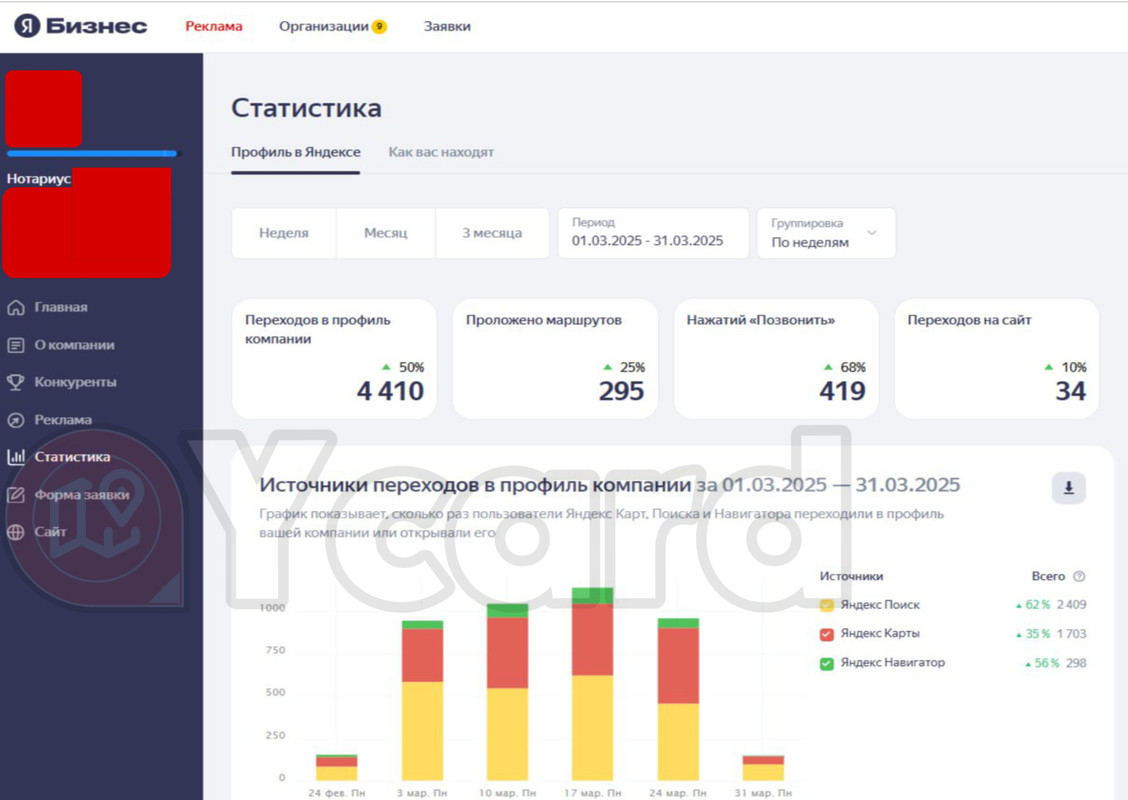Click the Реклама compass icon in sidebar

pyautogui.click(x=16, y=420)
